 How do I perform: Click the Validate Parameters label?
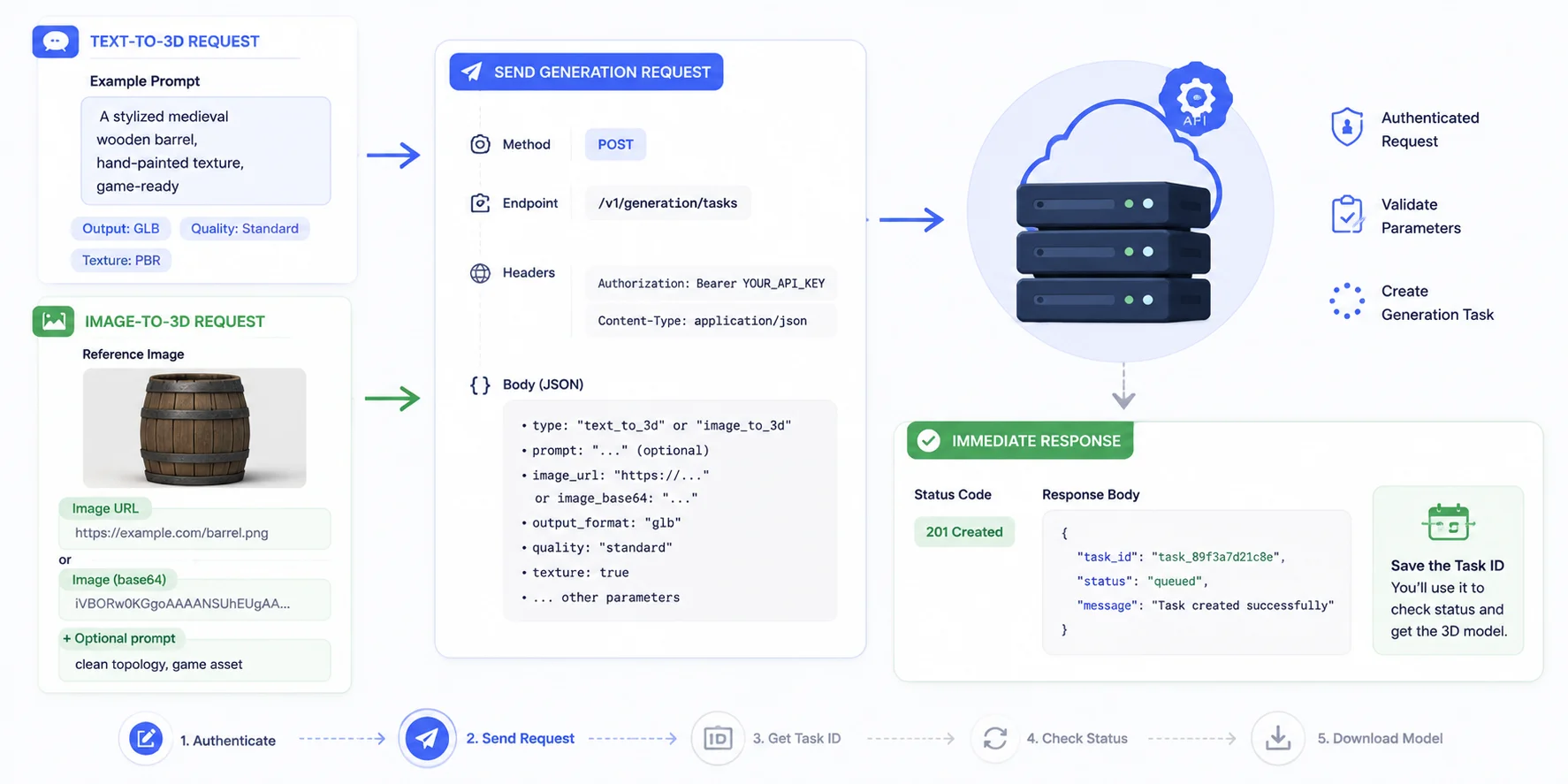point(1421,216)
